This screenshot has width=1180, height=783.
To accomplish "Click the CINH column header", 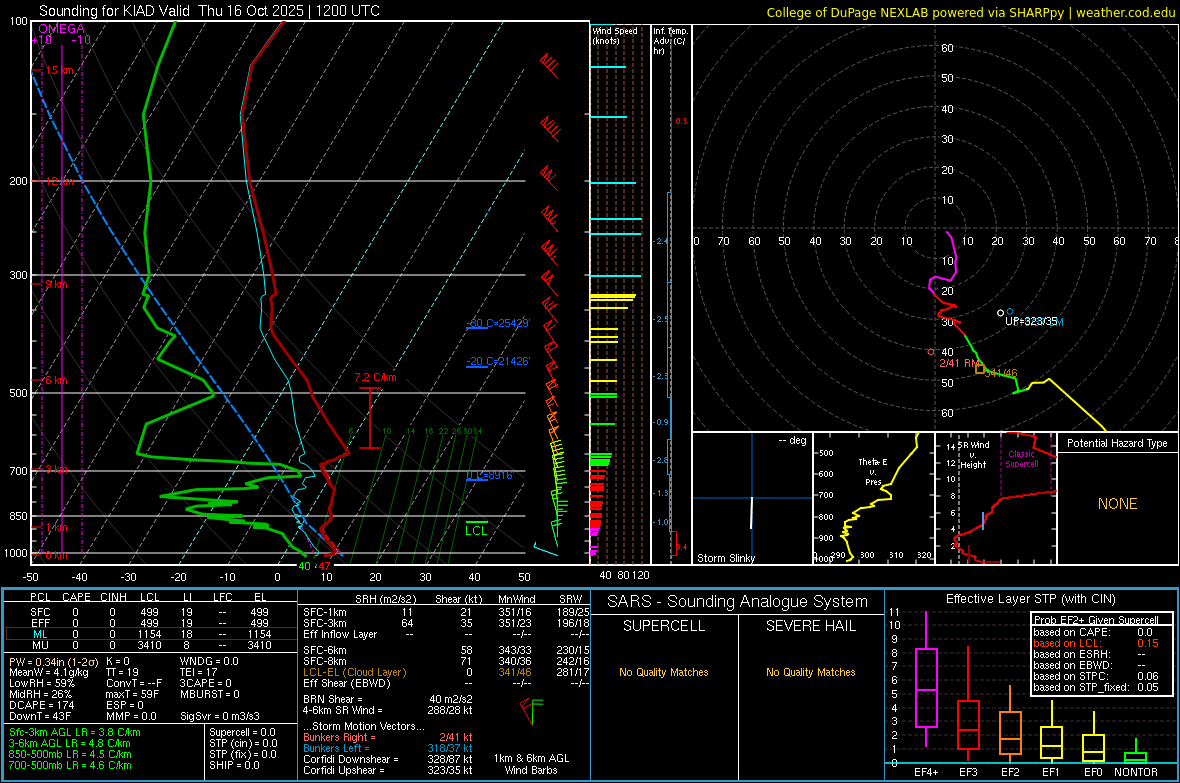I will (114, 597).
